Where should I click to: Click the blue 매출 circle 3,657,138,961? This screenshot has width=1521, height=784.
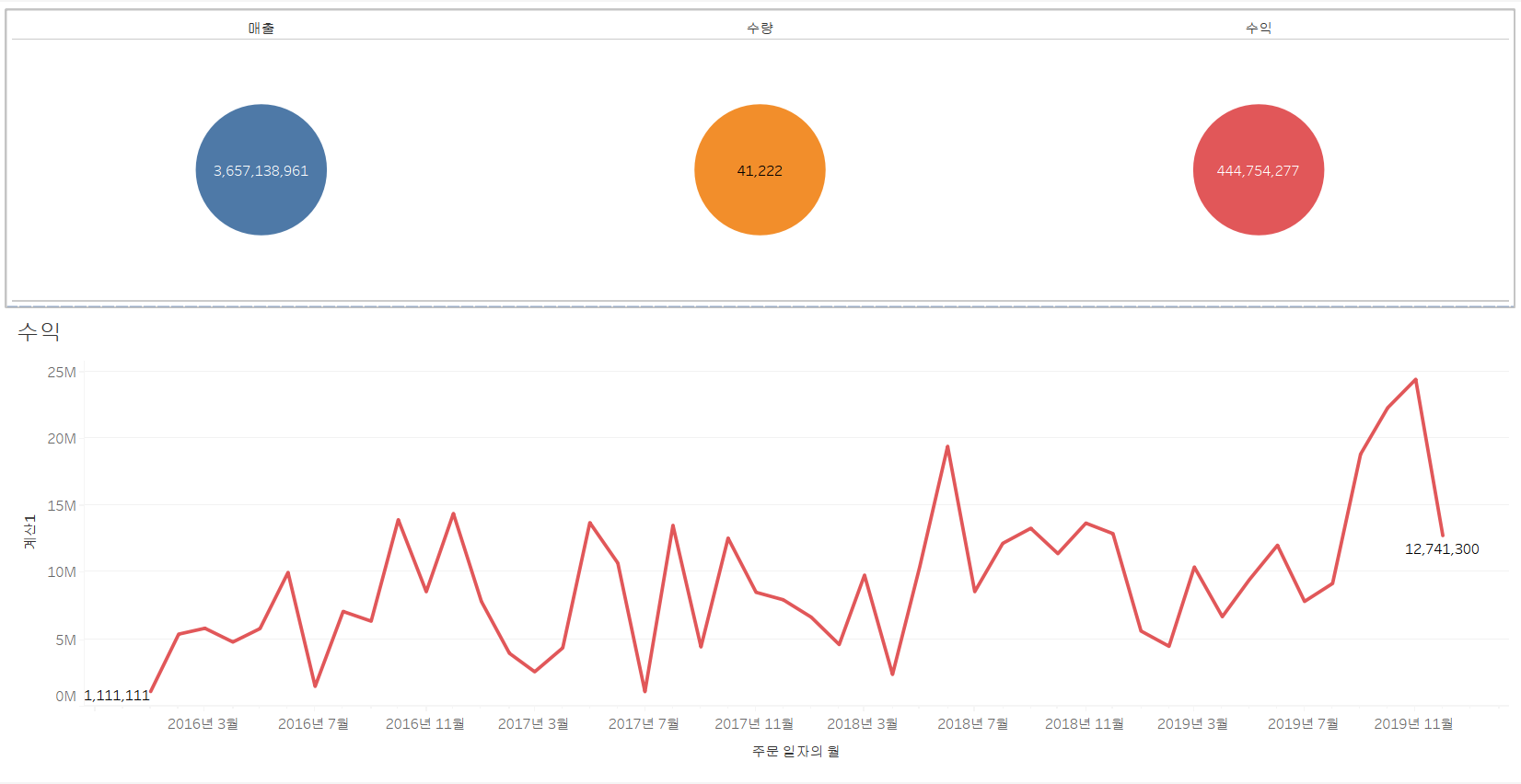(x=261, y=170)
